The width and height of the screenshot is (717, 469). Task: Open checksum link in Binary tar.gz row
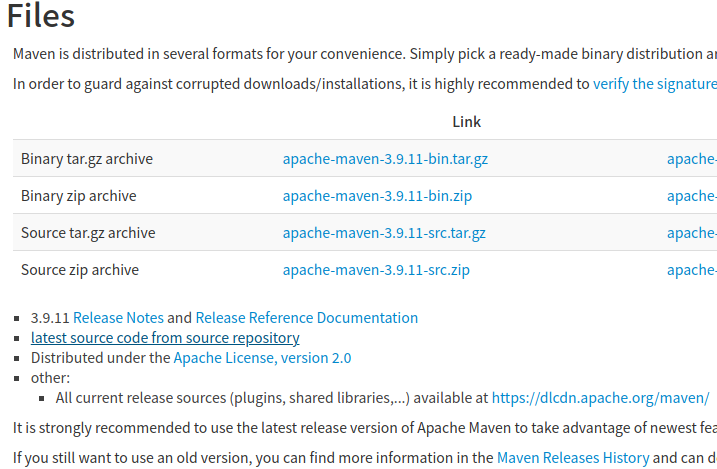[x=692, y=159]
